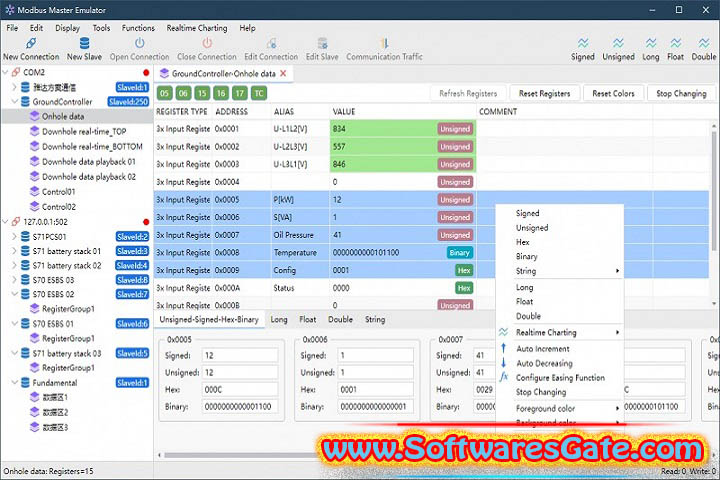Close the GroundController-Onhole data tab
The image size is (720, 480).
[283, 73]
